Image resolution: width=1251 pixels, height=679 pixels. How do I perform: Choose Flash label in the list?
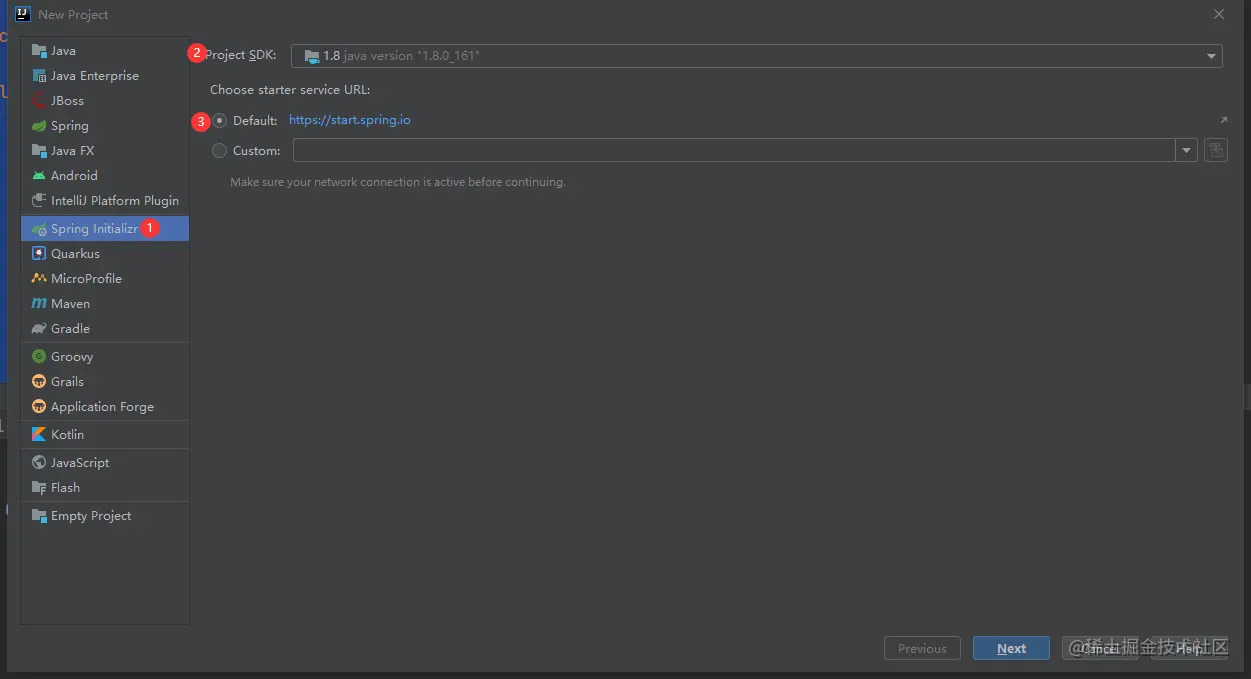click(65, 488)
